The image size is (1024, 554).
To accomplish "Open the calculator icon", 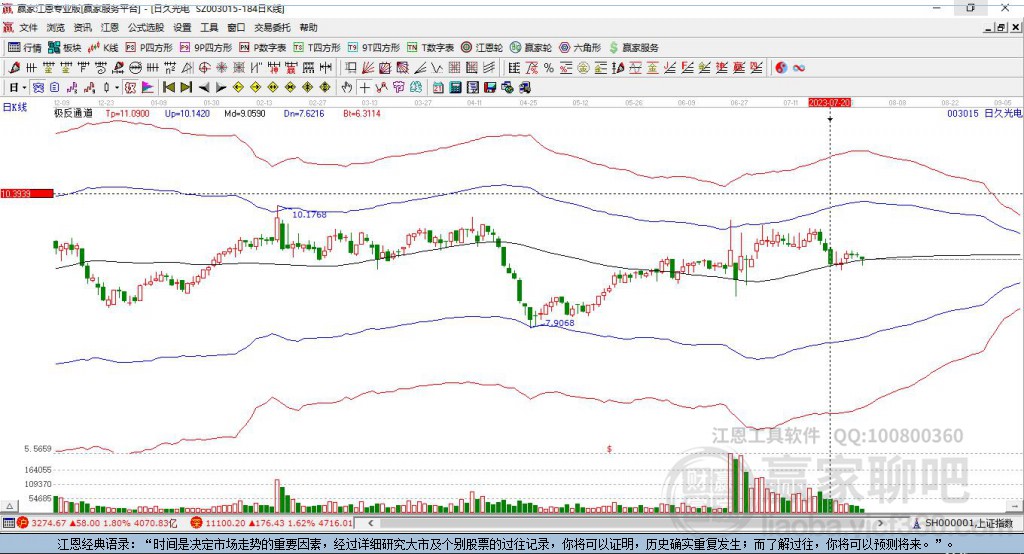I will [x=455, y=88].
